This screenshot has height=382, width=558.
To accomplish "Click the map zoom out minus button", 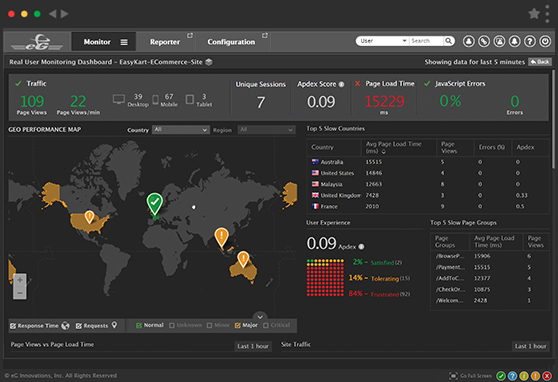I will click(x=20, y=293).
